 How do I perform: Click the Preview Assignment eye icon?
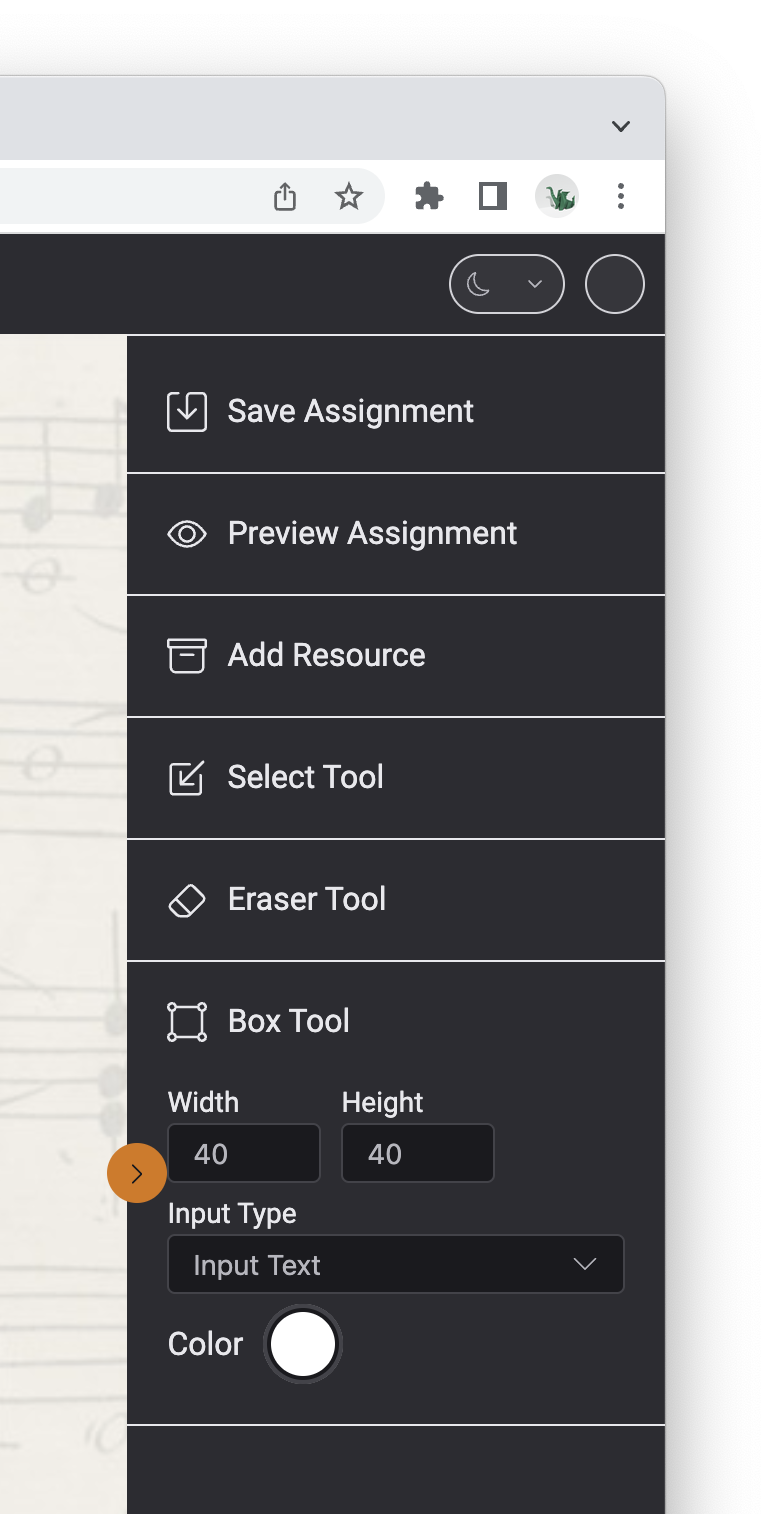point(187,534)
